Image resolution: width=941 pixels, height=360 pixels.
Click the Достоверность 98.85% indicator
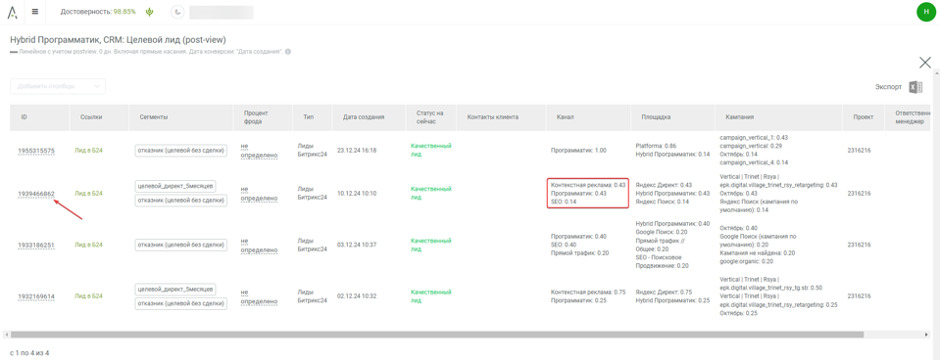tap(98, 11)
